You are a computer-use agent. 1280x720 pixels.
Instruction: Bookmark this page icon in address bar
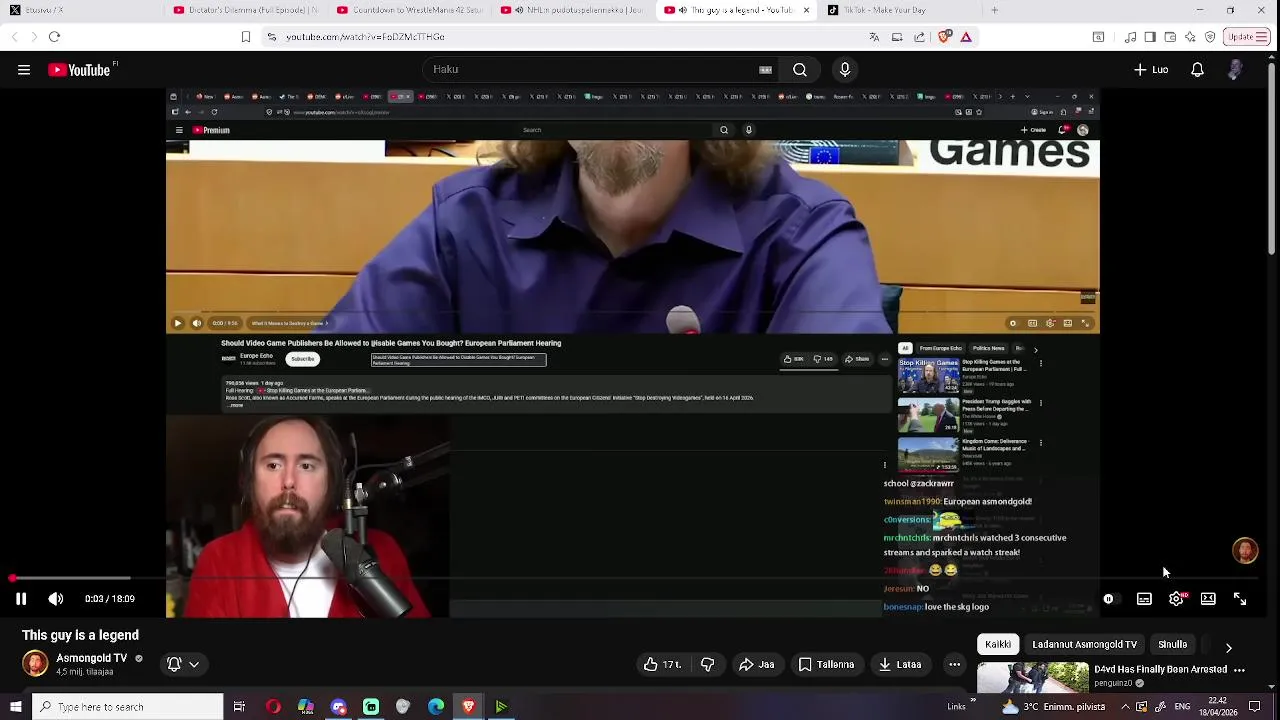245,37
